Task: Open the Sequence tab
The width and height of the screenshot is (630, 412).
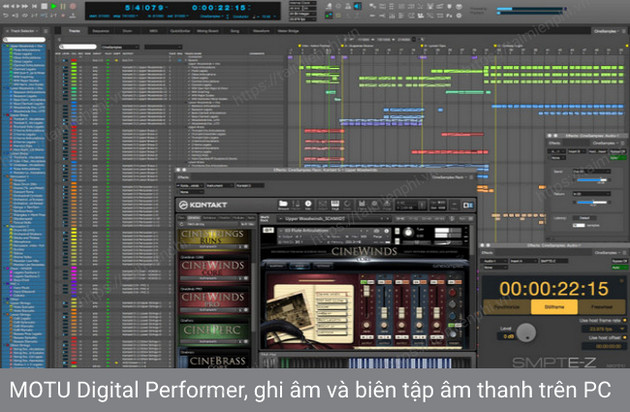Action: point(101,31)
